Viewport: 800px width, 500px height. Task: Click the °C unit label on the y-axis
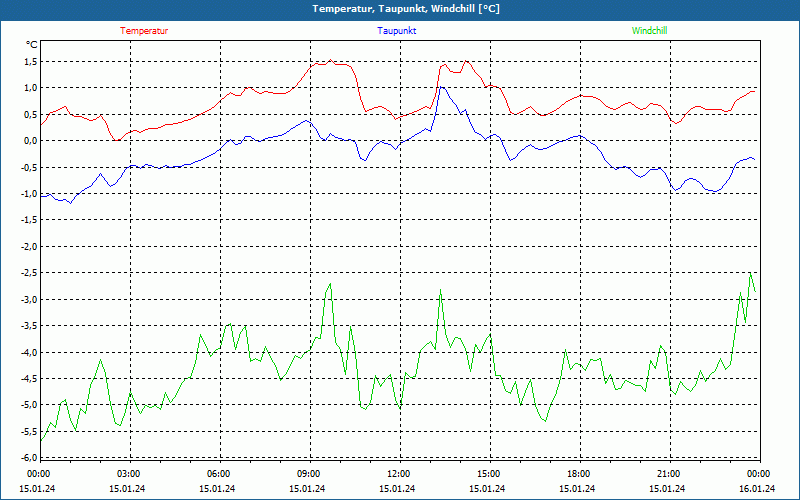(x=32, y=45)
